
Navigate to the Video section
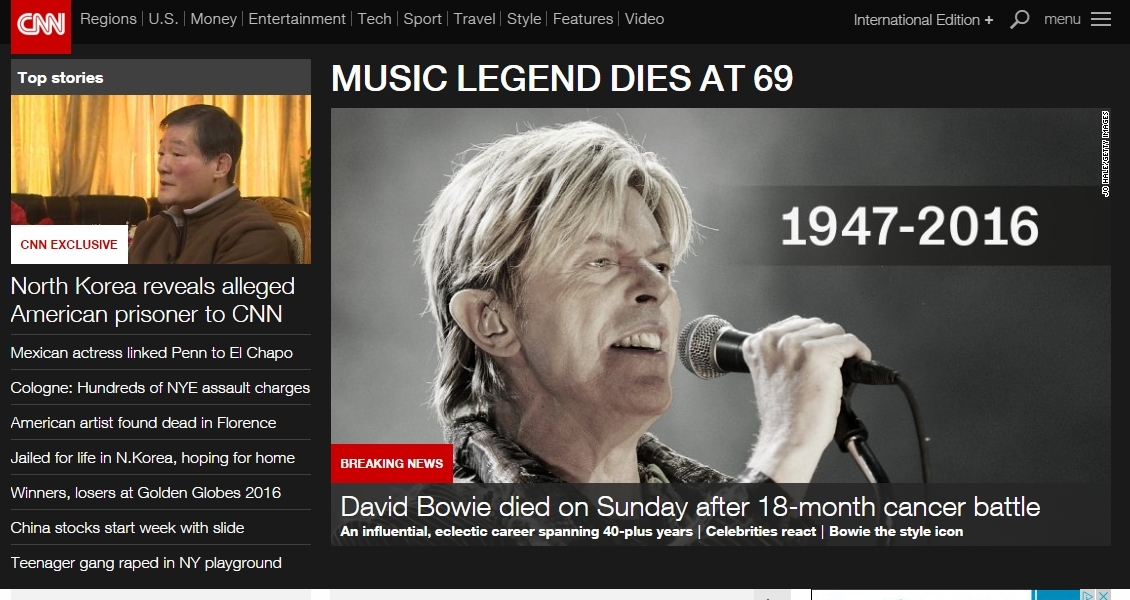(644, 19)
